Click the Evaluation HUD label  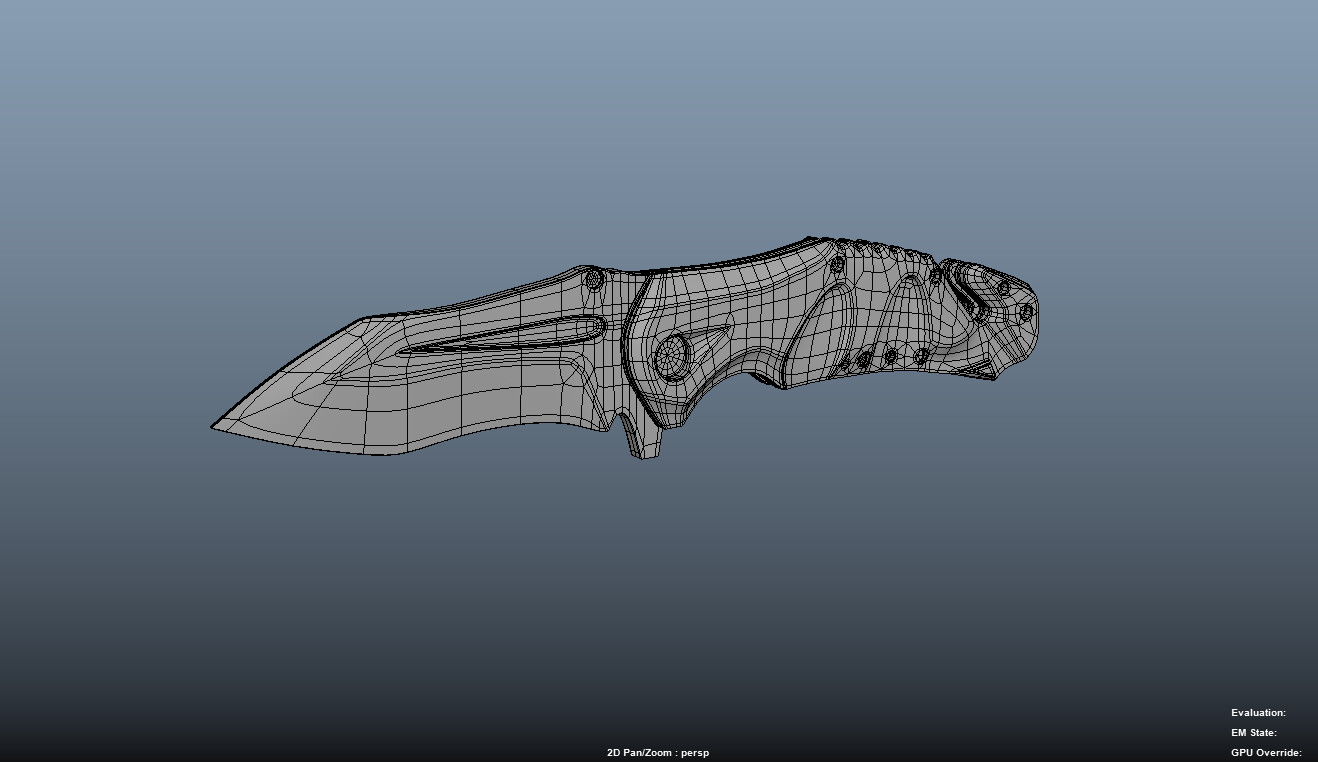point(1258,712)
